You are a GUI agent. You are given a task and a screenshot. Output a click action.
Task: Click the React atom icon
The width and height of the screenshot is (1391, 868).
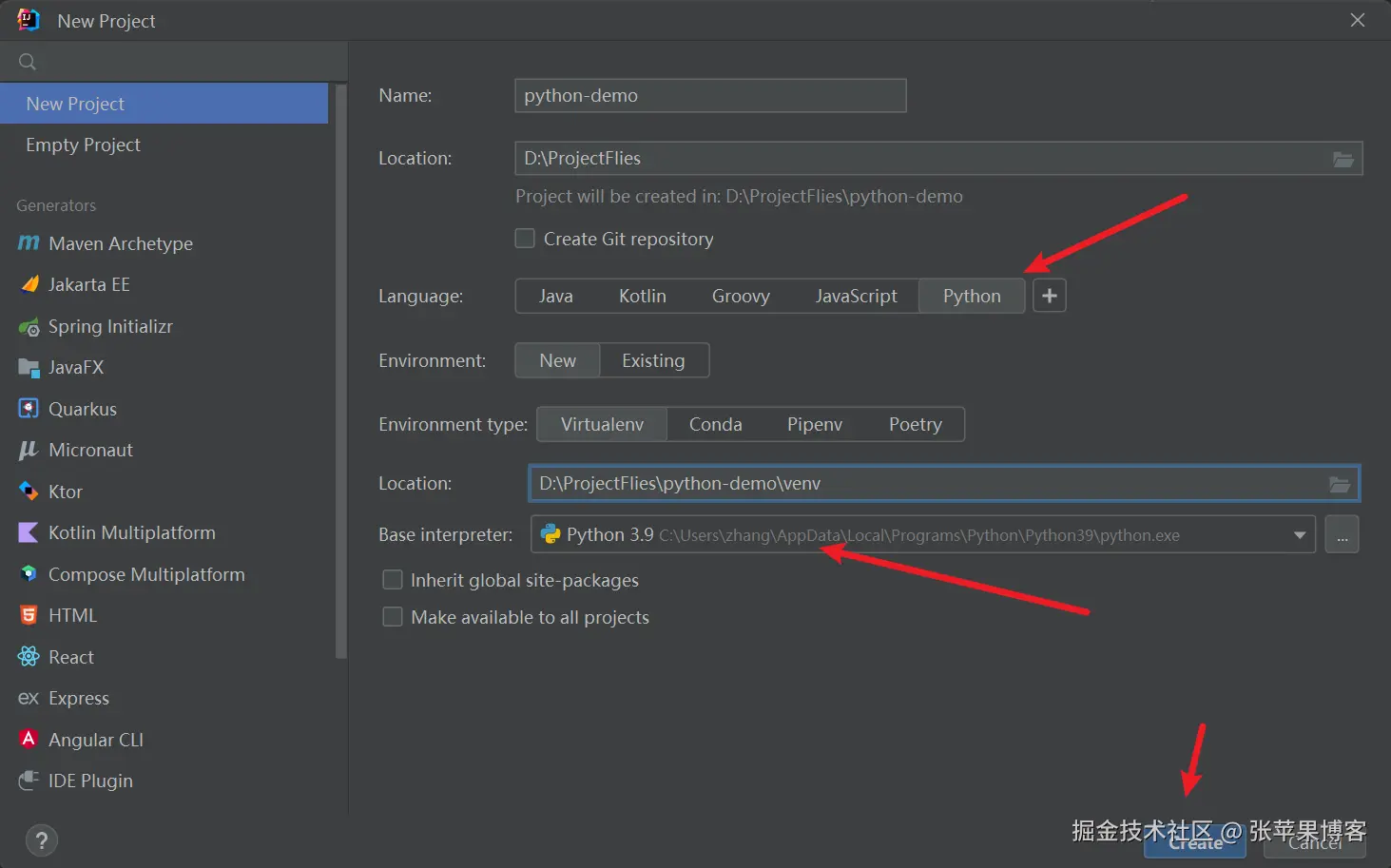[29, 657]
